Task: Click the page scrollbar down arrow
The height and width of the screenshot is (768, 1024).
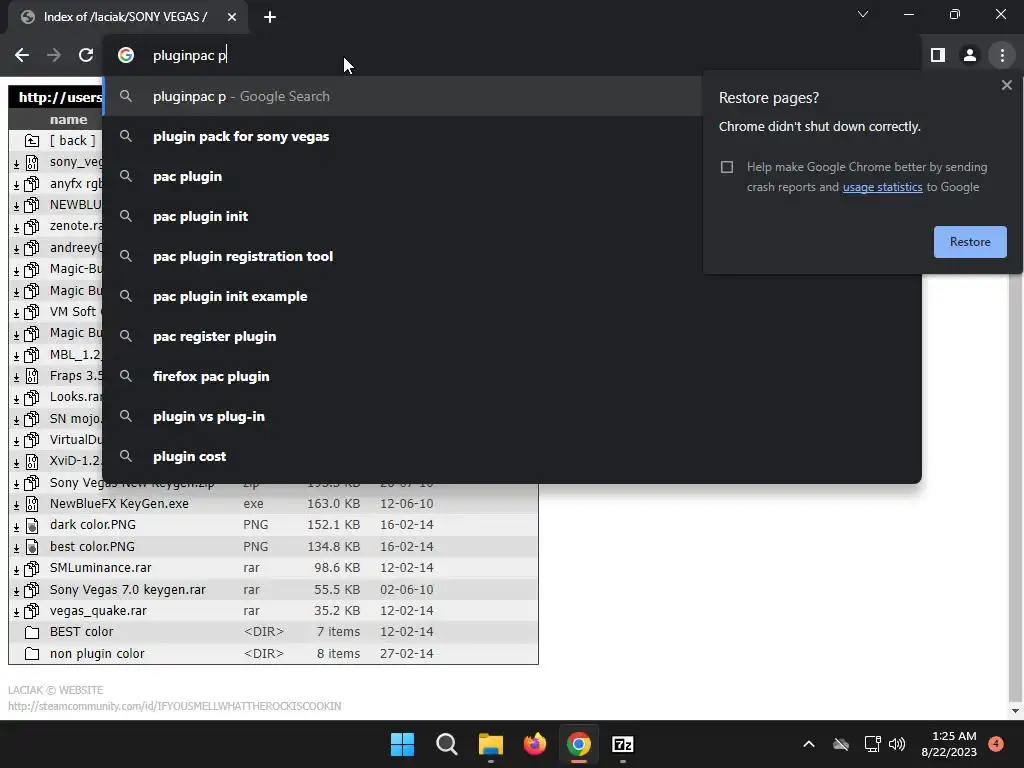Action: [x=1015, y=711]
